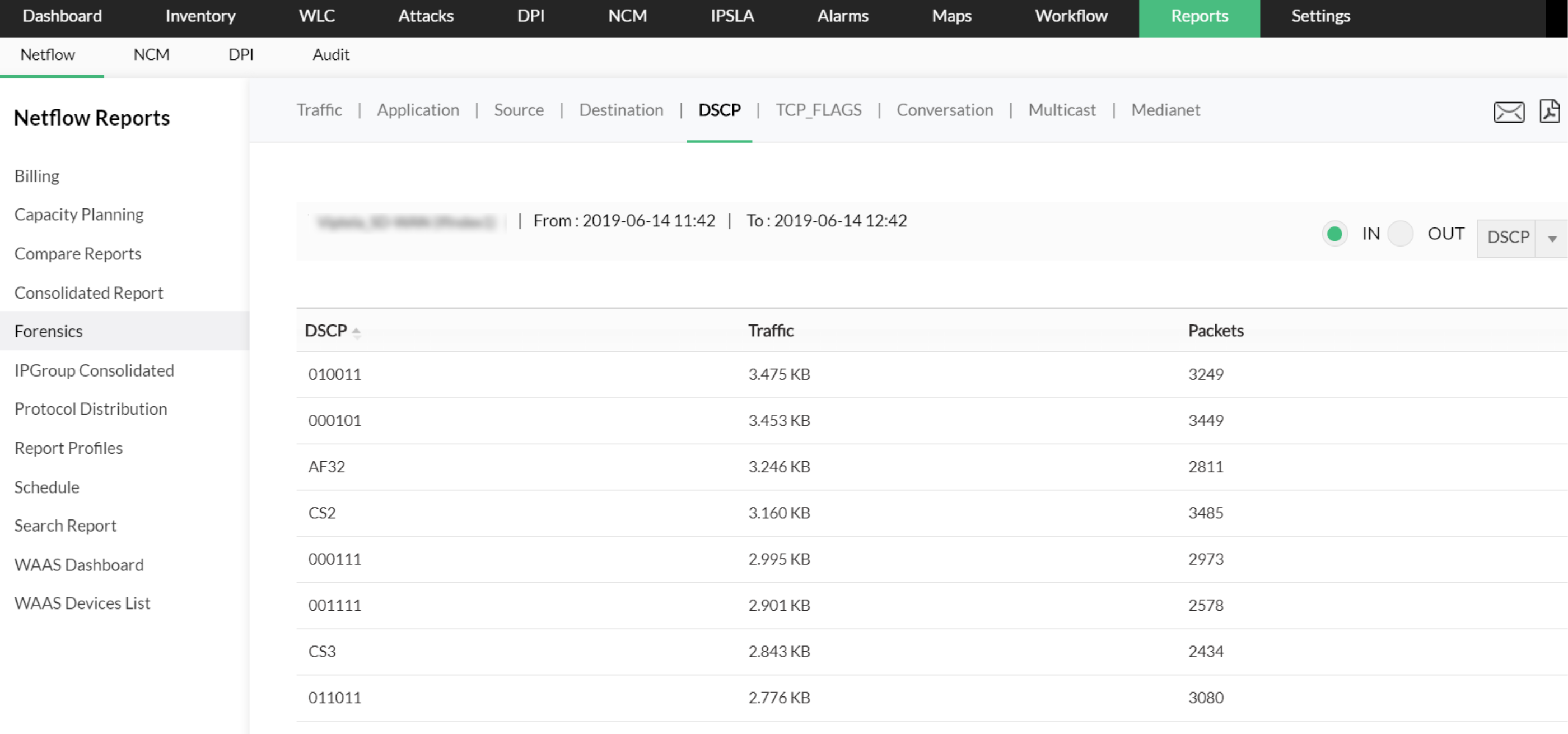Export report using the PDF icon
1568x734 pixels.
coord(1548,111)
